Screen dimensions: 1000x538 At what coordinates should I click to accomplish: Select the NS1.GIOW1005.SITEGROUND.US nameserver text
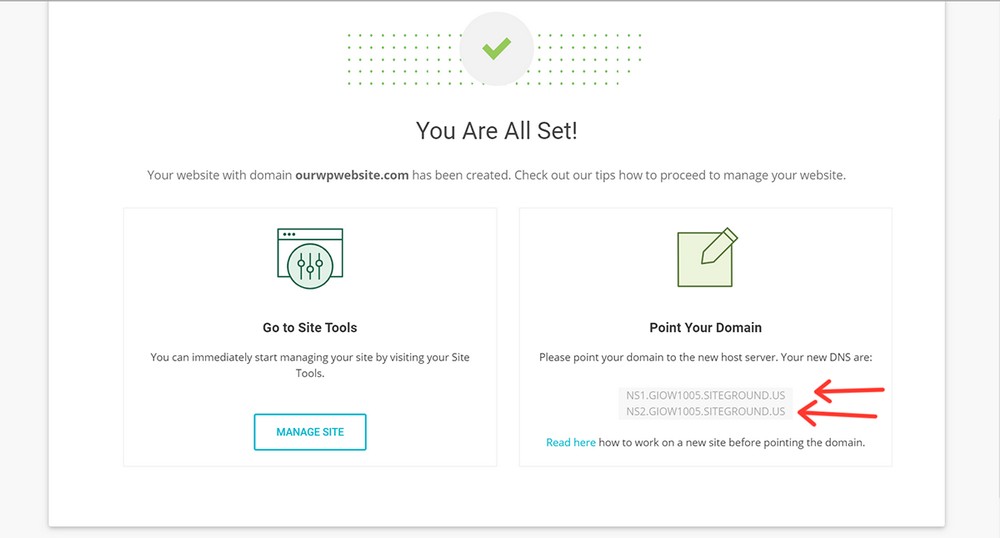tap(705, 395)
